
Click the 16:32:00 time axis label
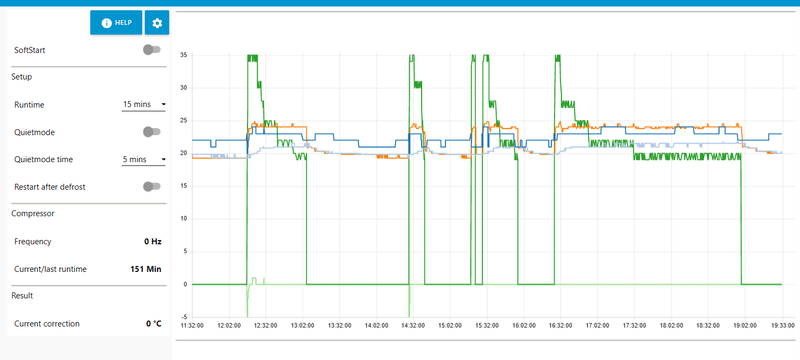pos(560,324)
